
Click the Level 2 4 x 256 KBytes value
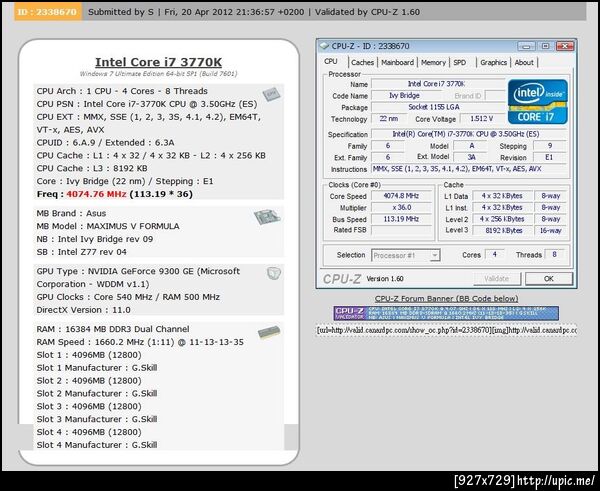pos(503,219)
